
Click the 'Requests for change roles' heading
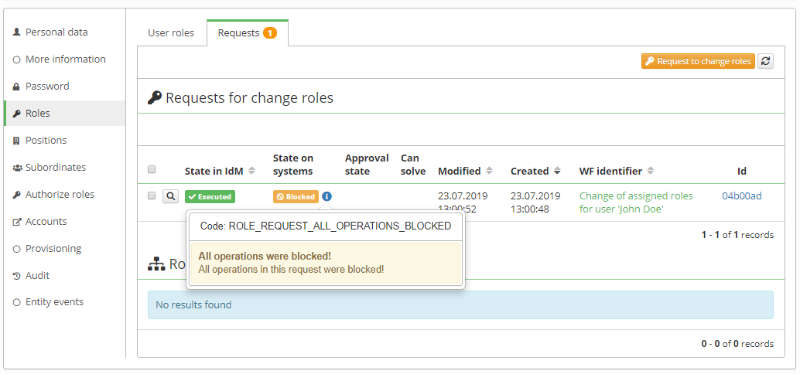pos(249,97)
